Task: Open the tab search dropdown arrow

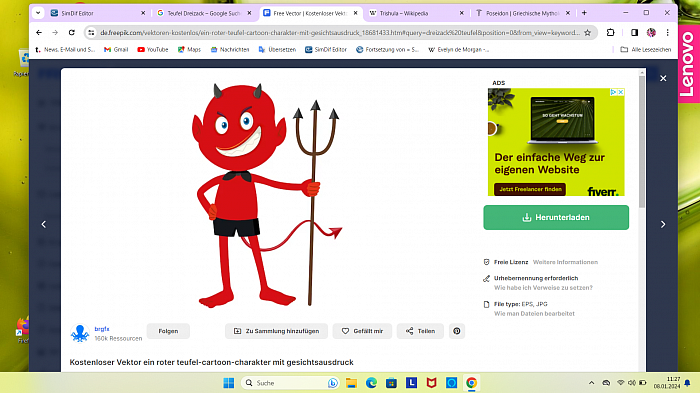Action: pos(38,13)
